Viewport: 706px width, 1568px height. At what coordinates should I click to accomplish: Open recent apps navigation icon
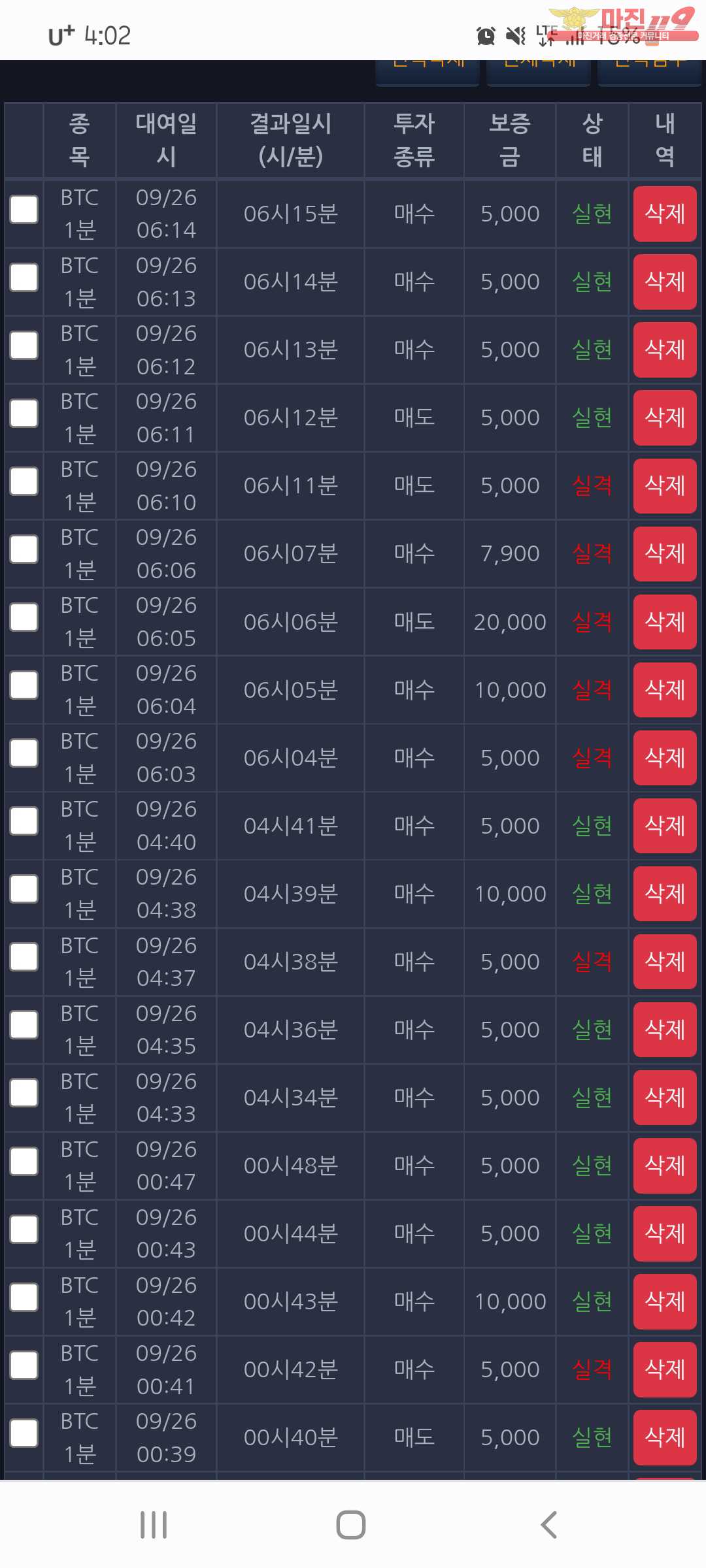[154, 1525]
